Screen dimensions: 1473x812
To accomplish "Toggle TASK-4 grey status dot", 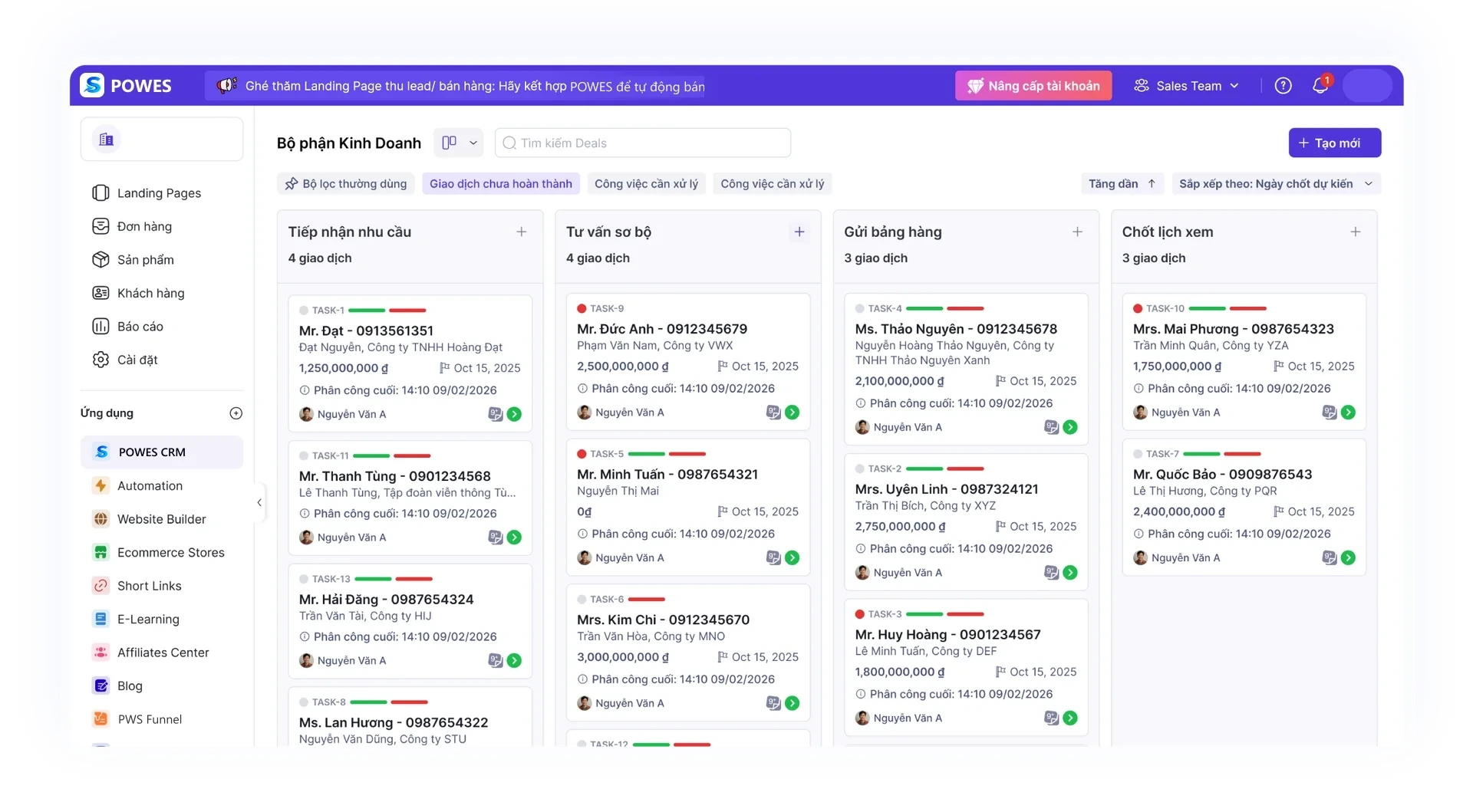I will tap(860, 308).
